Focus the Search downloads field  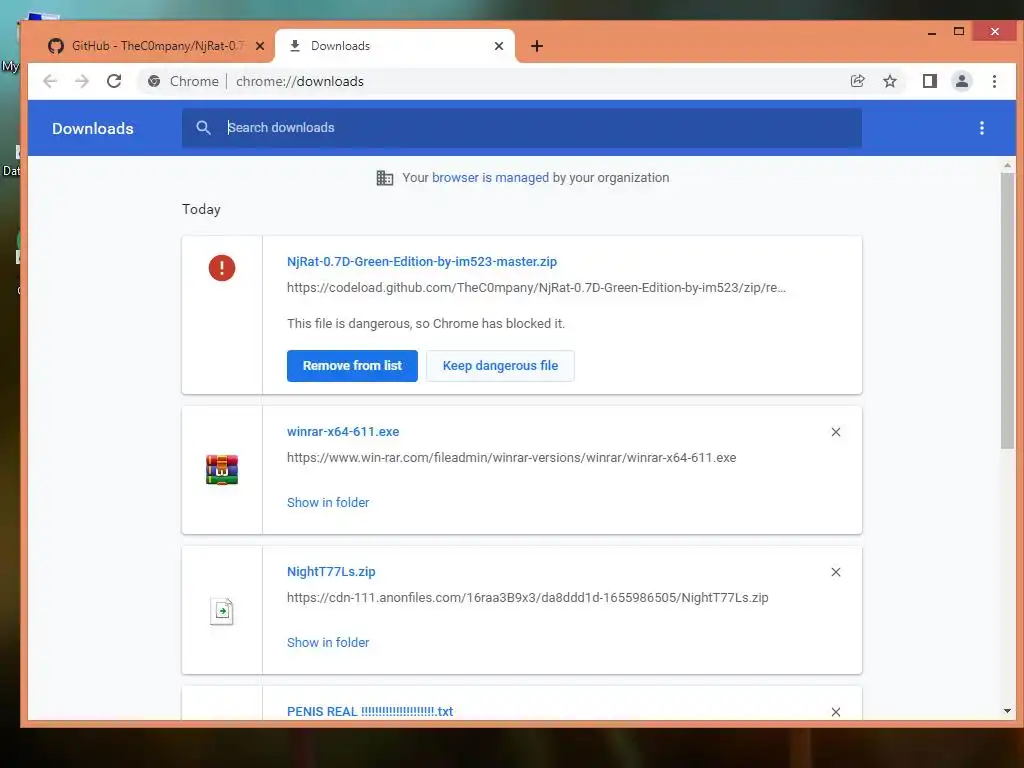pos(522,128)
